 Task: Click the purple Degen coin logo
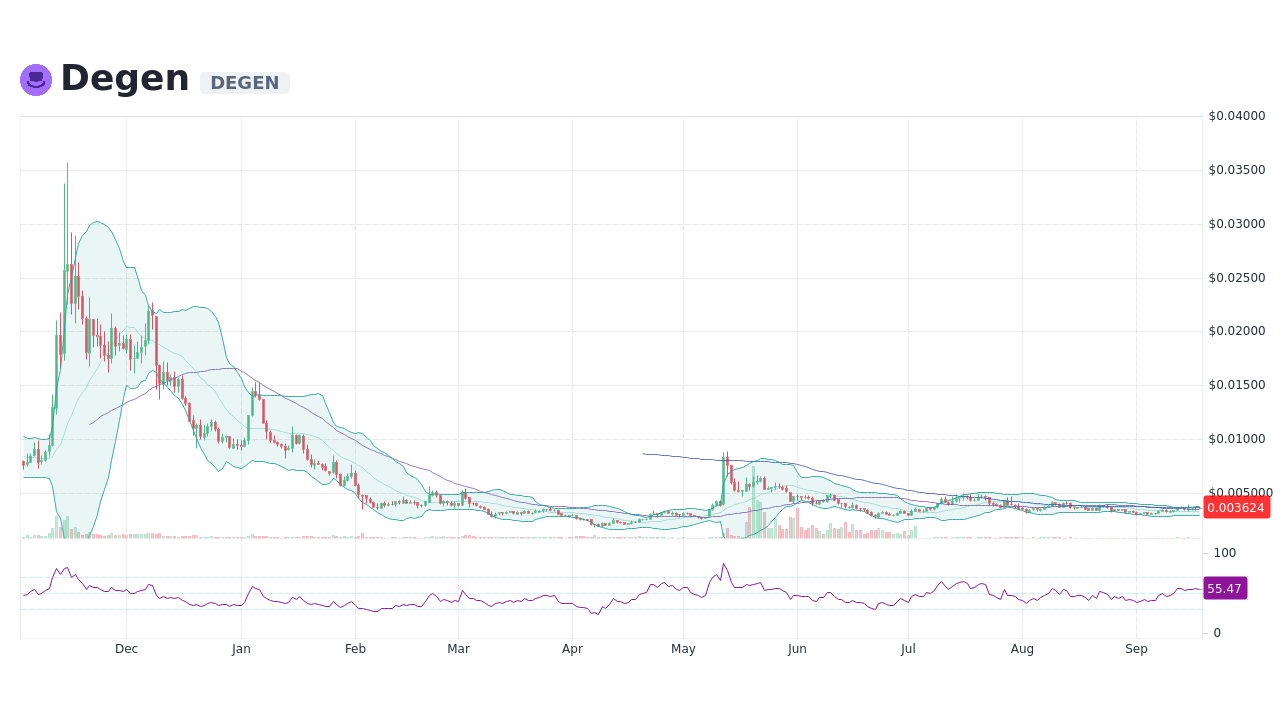click(35, 79)
